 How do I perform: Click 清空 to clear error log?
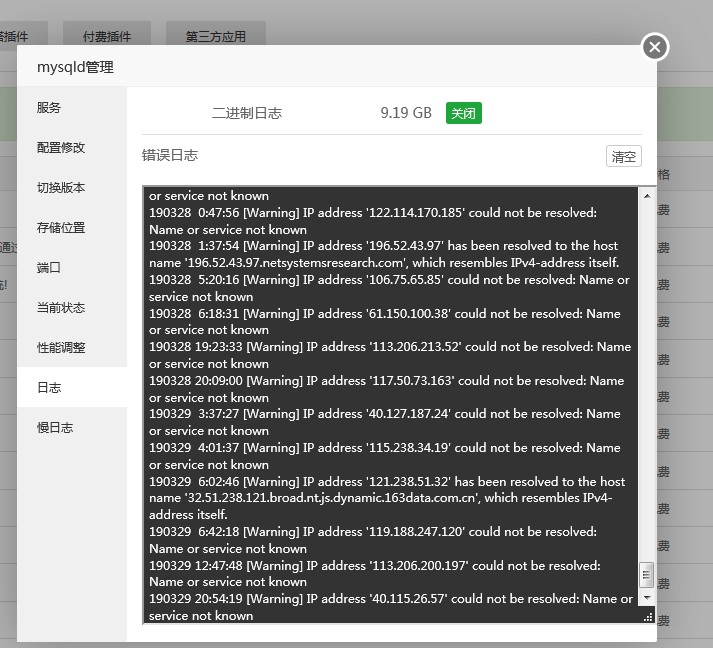(x=624, y=156)
